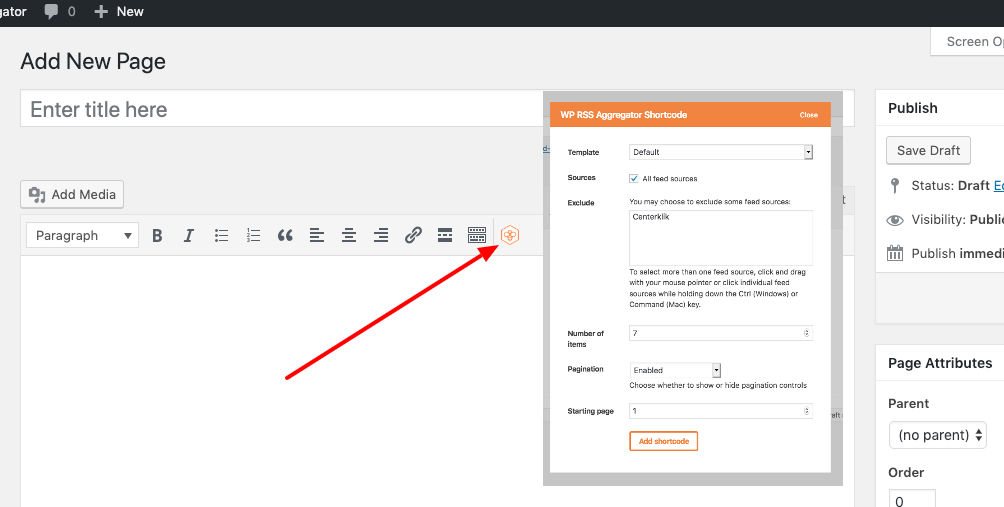1004x507 pixels.
Task: Click the Add Media button
Action: point(72,195)
